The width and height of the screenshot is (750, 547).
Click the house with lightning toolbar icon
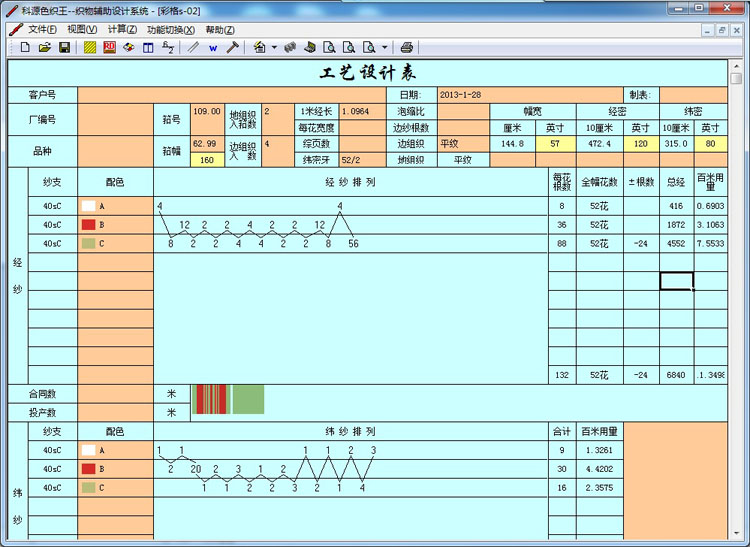(x=260, y=47)
